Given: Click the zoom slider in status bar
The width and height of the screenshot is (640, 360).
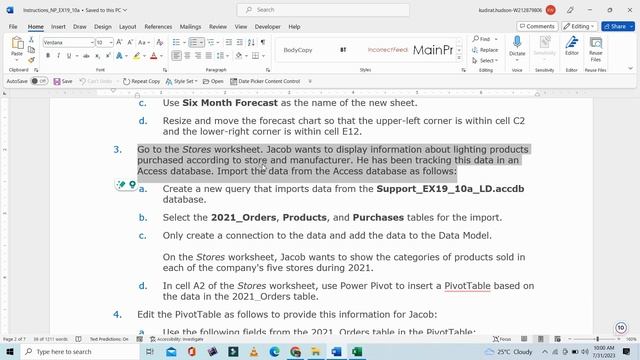Looking at the screenshot, I should (x=597, y=339).
